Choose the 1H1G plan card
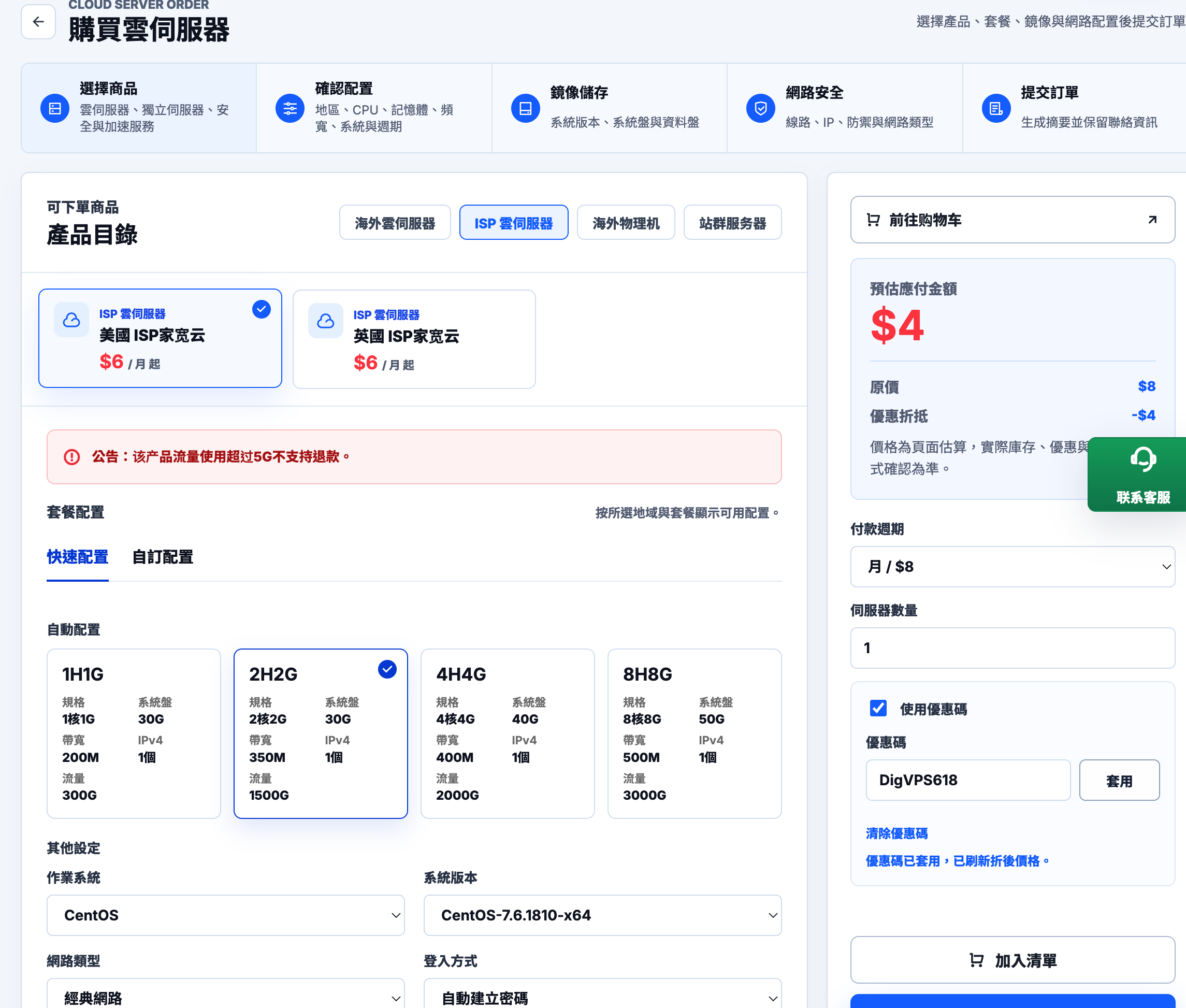The image size is (1186, 1008). (134, 733)
